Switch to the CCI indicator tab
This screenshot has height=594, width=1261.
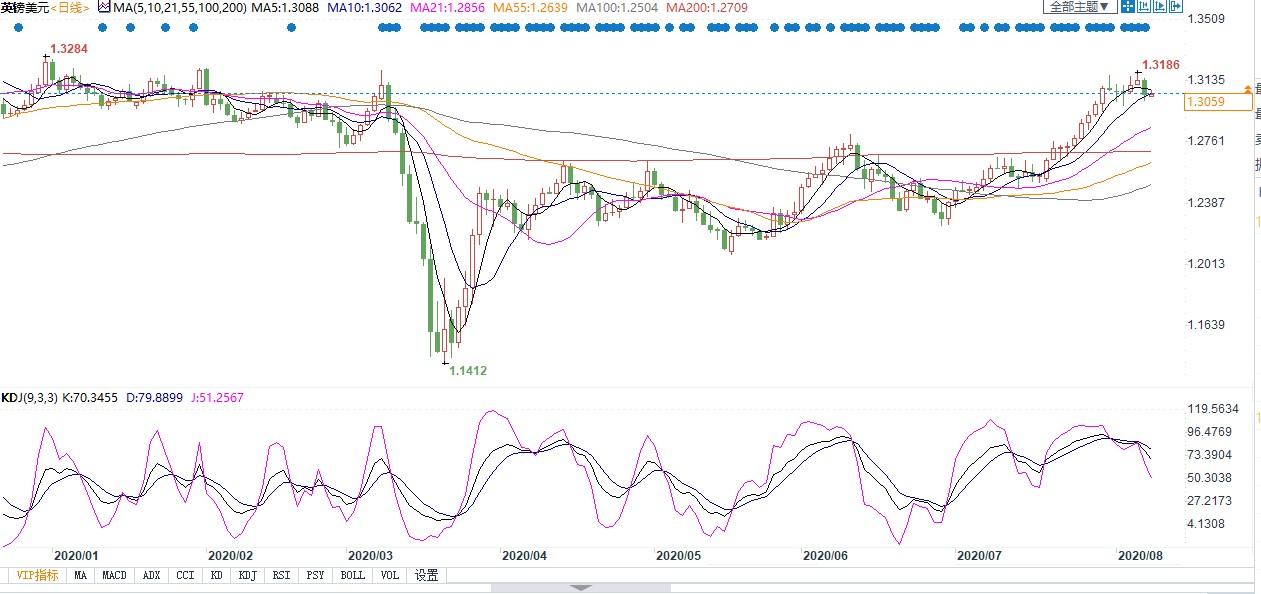tap(184, 575)
